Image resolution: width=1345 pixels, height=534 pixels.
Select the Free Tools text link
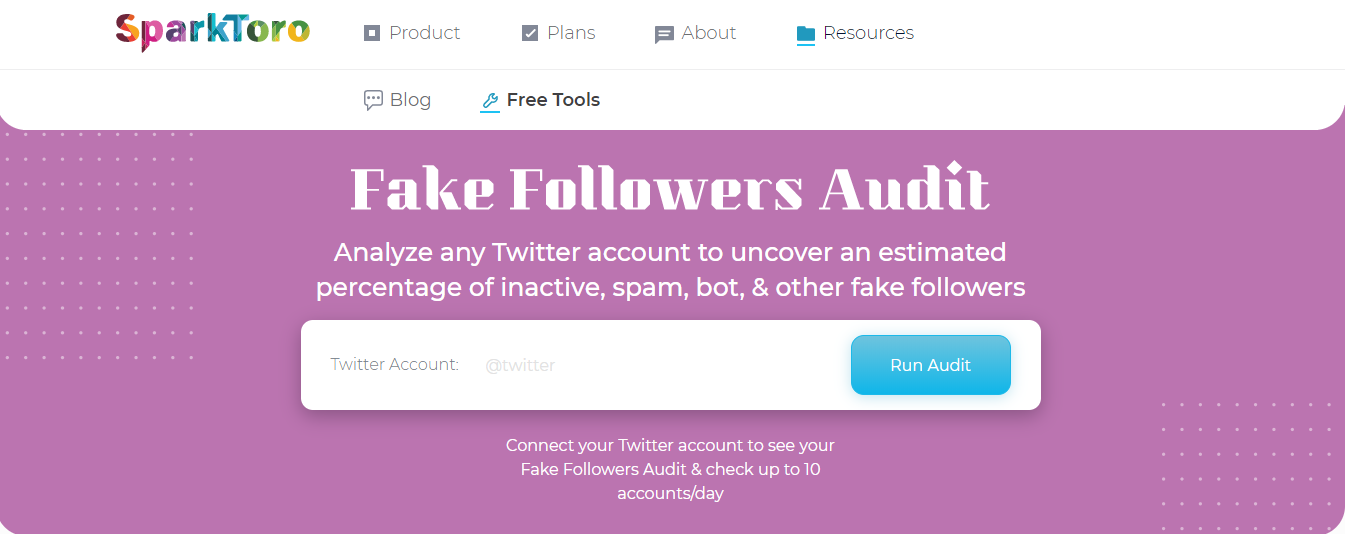pyautogui.click(x=553, y=100)
